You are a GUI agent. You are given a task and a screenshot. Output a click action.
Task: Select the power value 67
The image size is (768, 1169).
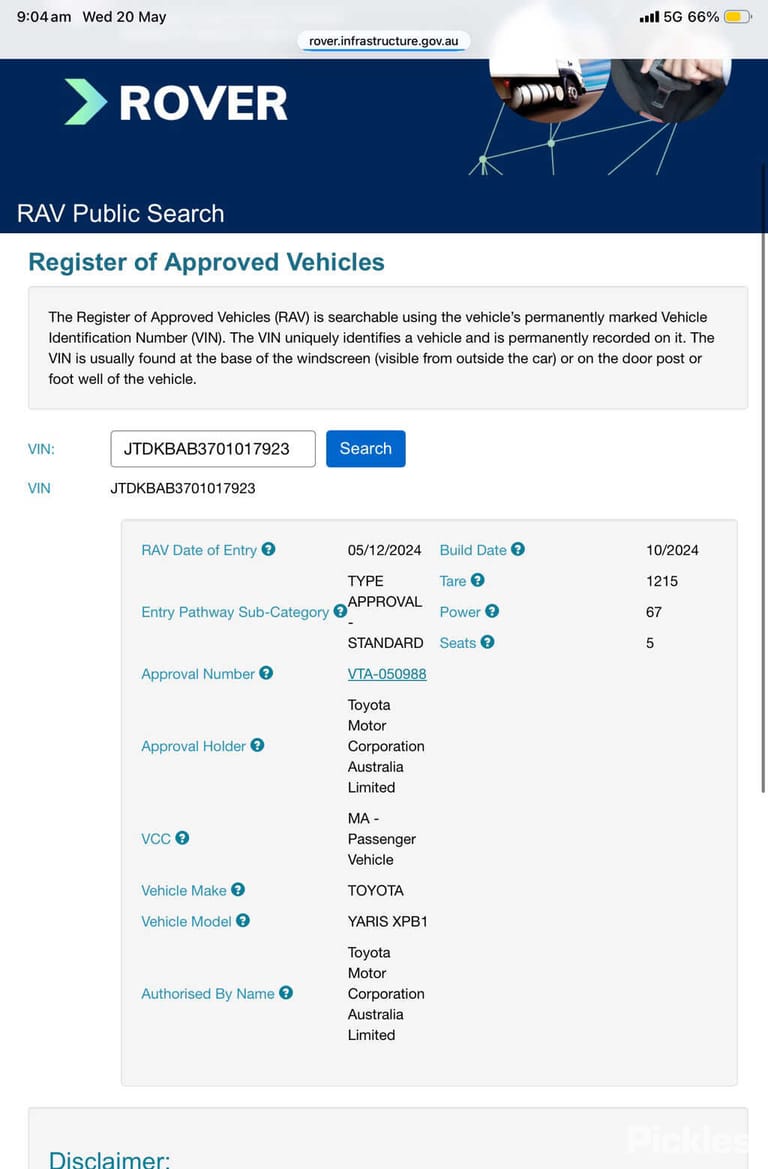(654, 612)
